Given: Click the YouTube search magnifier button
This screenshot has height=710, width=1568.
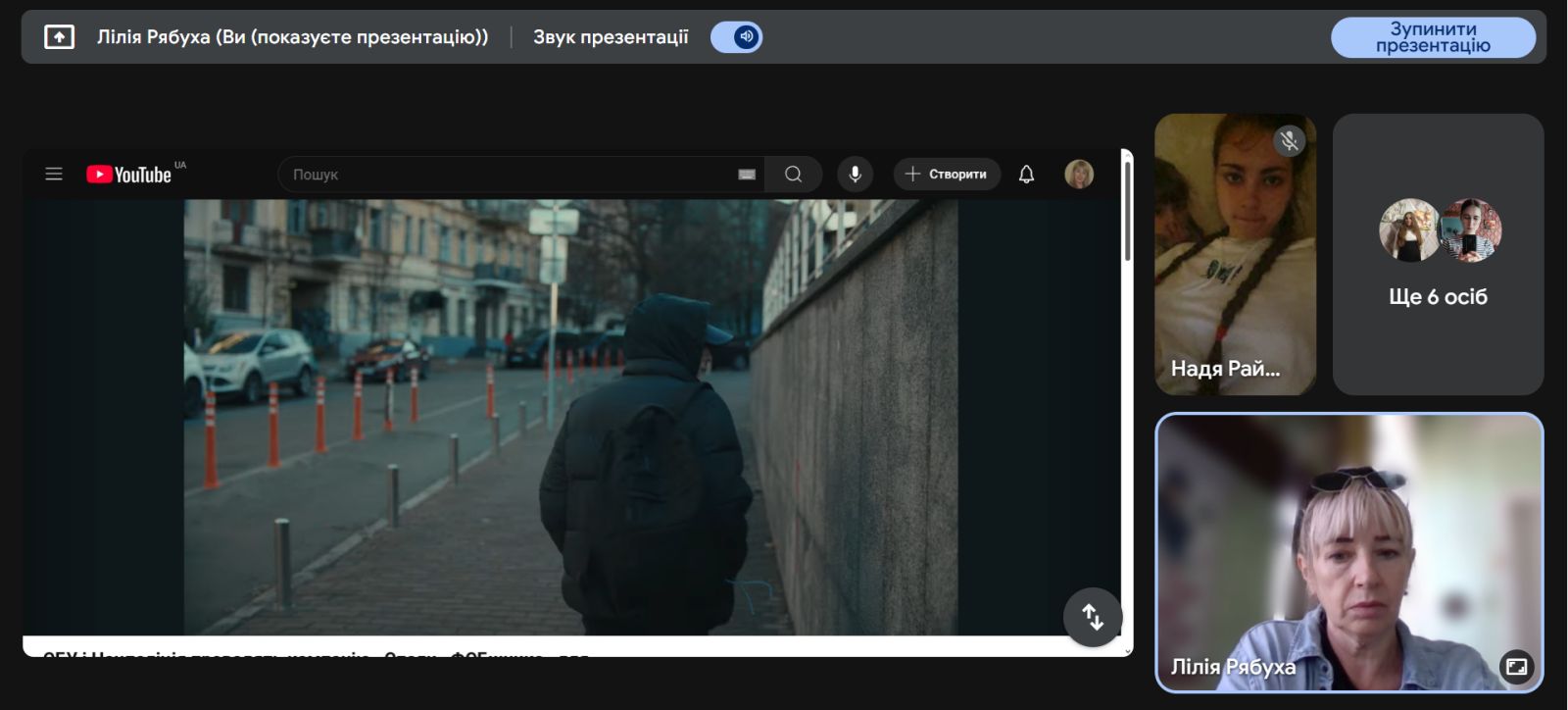Looking at the screenshot, I should coord(794,174).
